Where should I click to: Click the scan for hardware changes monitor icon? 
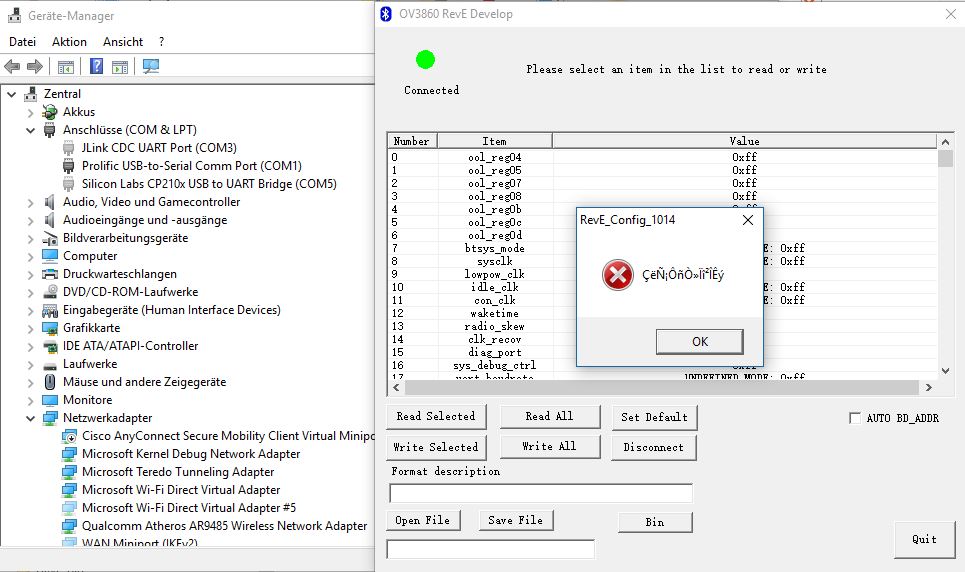pyautogui.click(x=151, y=66)
